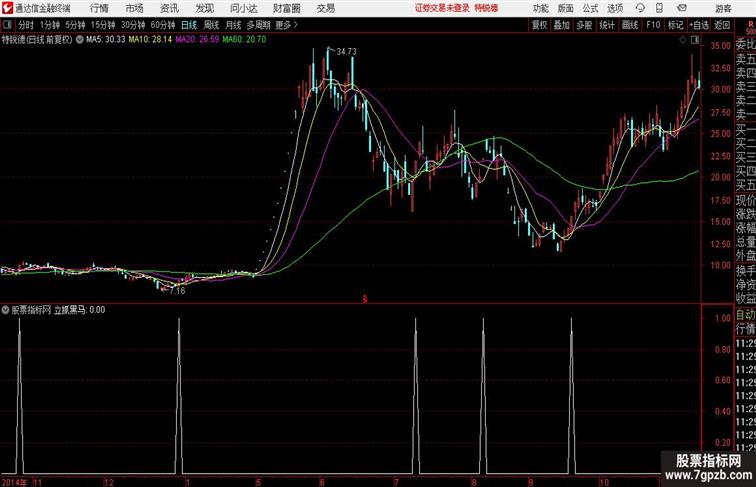Expand the dropdown beside 股票指标网 indicator title
756x487 pixels.
pos(5,310)
